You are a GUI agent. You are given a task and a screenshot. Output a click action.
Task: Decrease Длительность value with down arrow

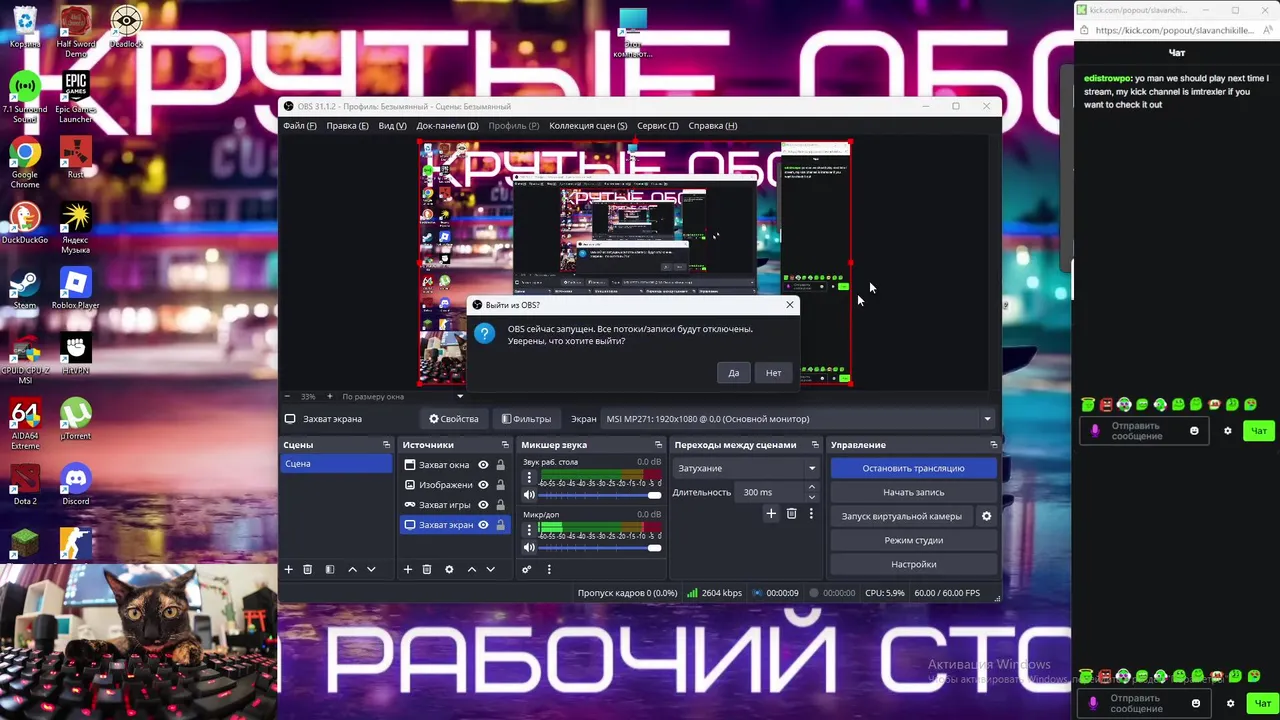[x=811, y=497]
